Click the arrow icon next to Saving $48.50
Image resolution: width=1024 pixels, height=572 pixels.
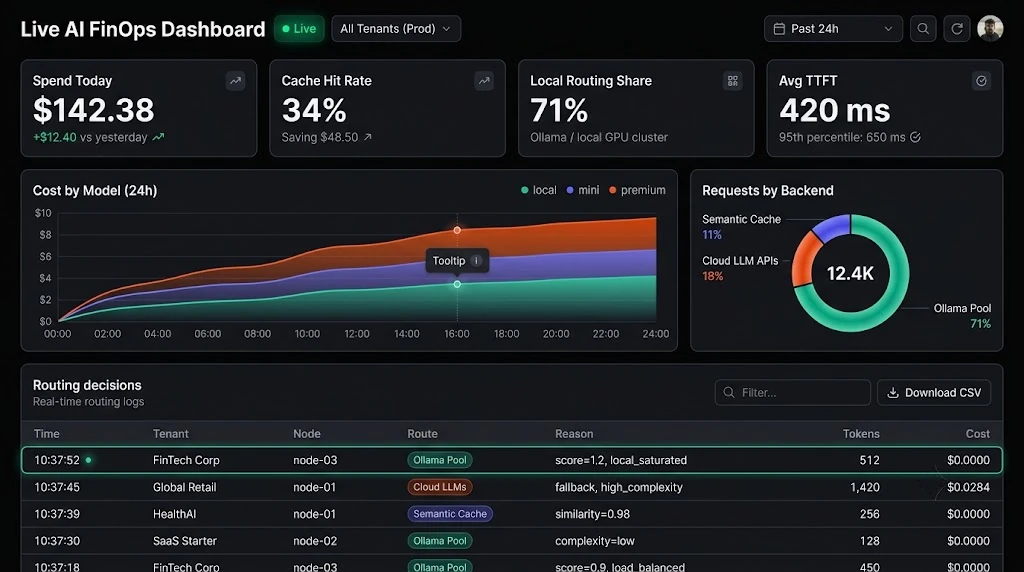click(x=368, y=137)
